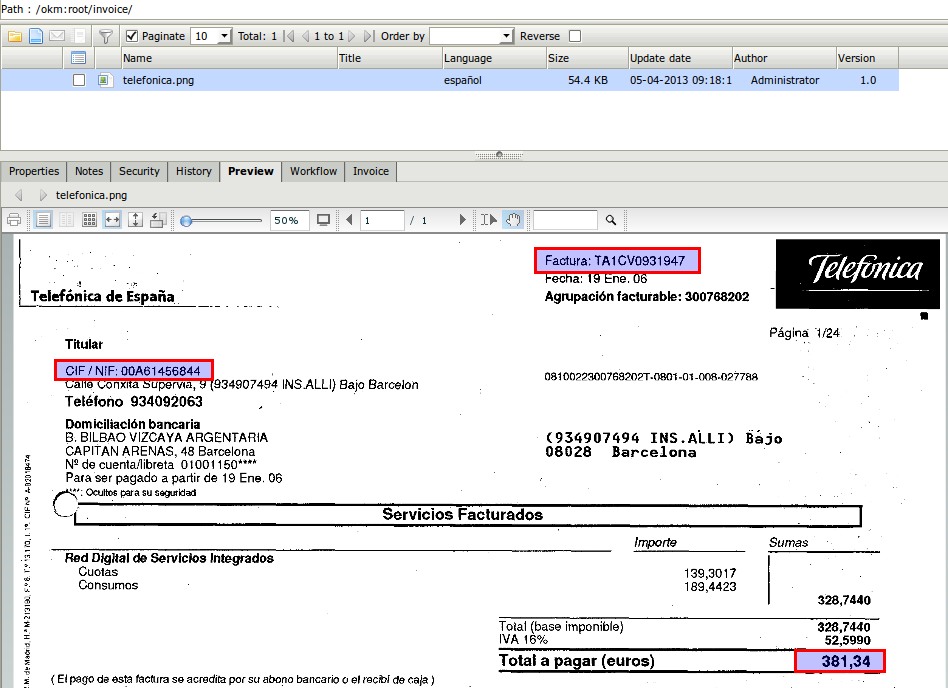The height and width of the screenshot is (688, 948).
Task: Go to next page in preview
Action: point(463,220)
